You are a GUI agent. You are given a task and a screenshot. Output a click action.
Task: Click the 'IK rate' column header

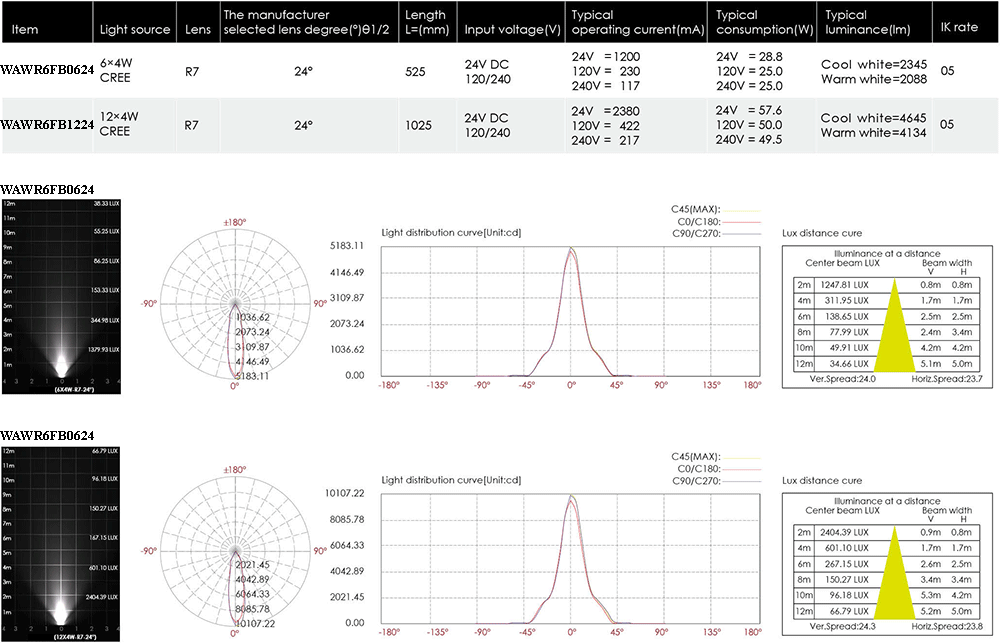[959, 27]
